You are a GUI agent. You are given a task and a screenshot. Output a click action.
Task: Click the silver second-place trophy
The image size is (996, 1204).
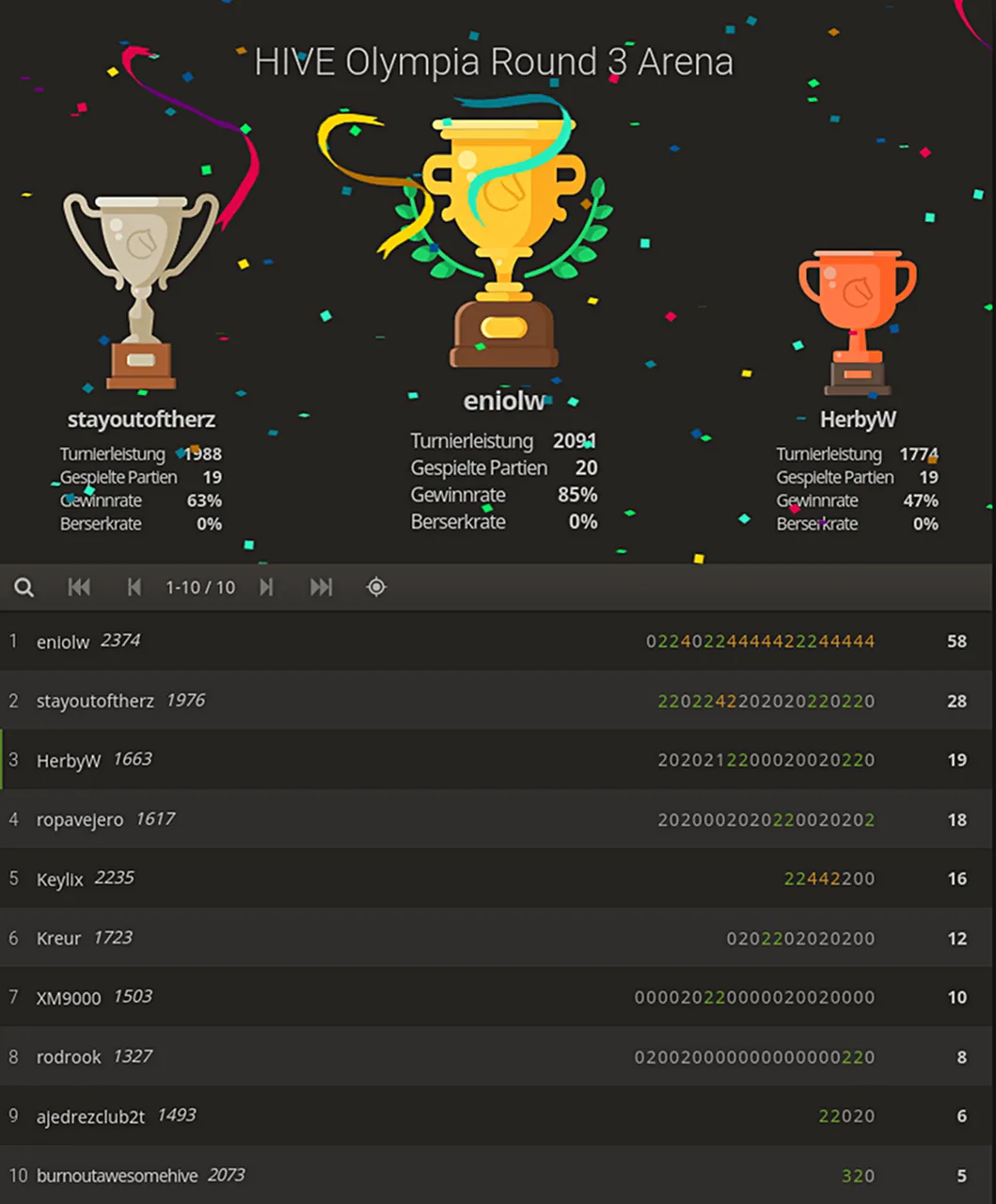pyautogui.click(x=141, y=292)
